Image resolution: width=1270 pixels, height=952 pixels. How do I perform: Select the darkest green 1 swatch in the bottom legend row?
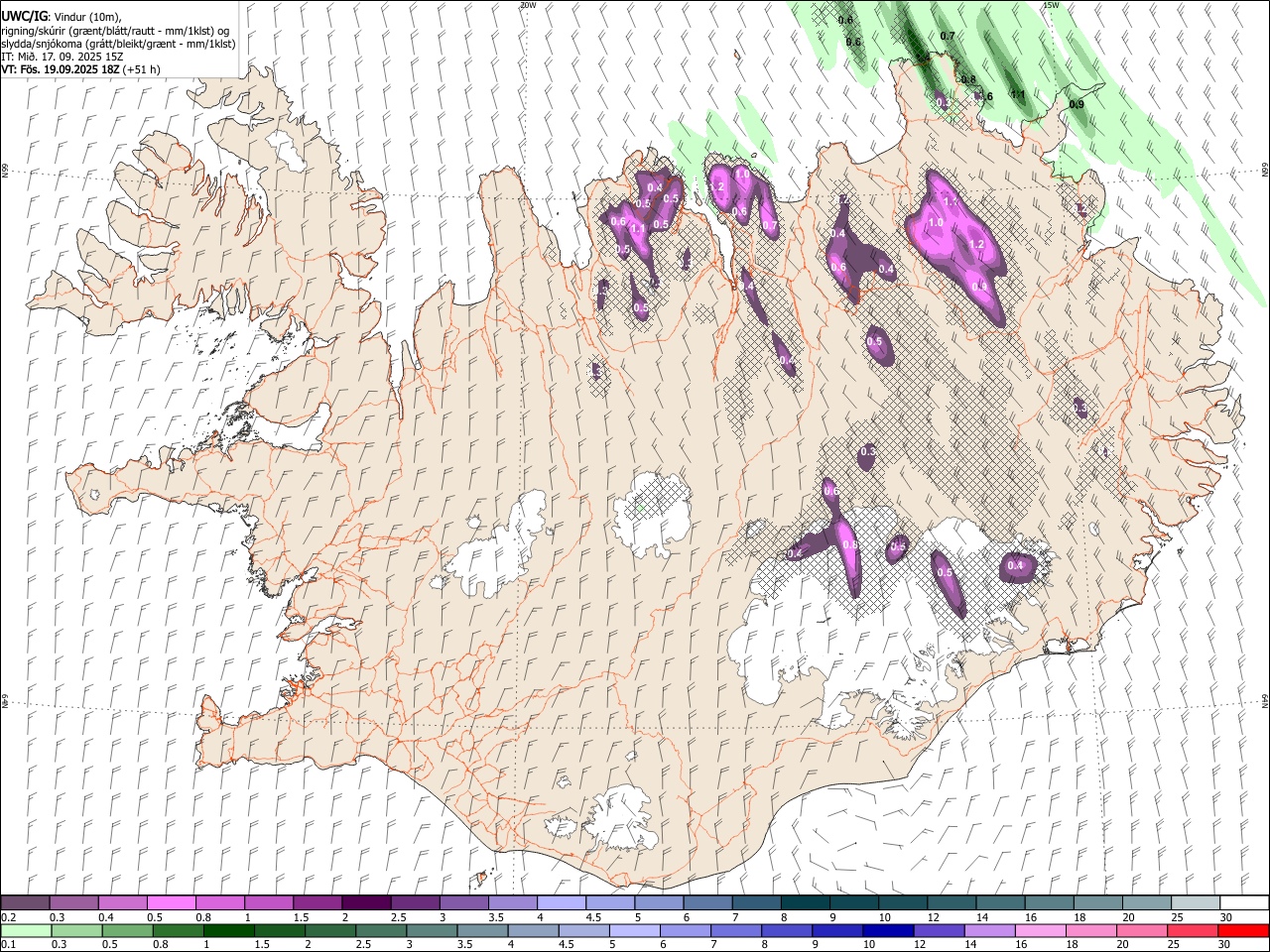tap(228, 930)
